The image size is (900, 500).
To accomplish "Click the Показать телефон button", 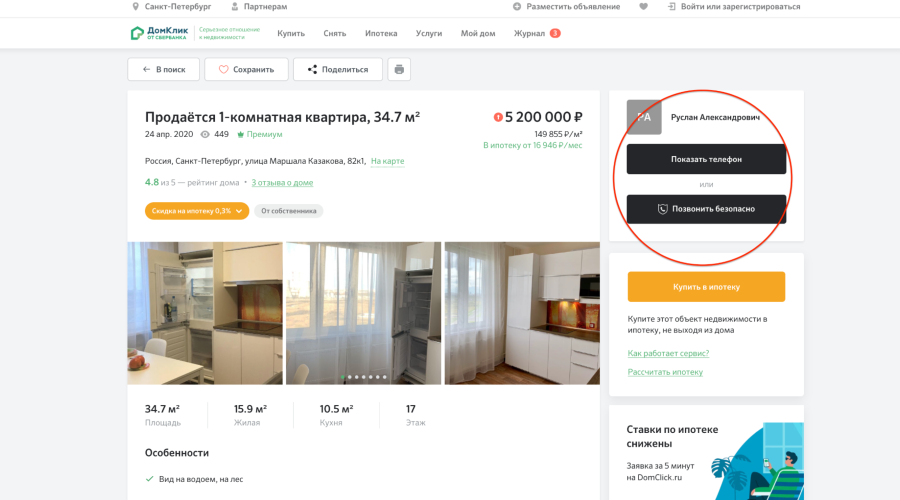I will 706,159.
